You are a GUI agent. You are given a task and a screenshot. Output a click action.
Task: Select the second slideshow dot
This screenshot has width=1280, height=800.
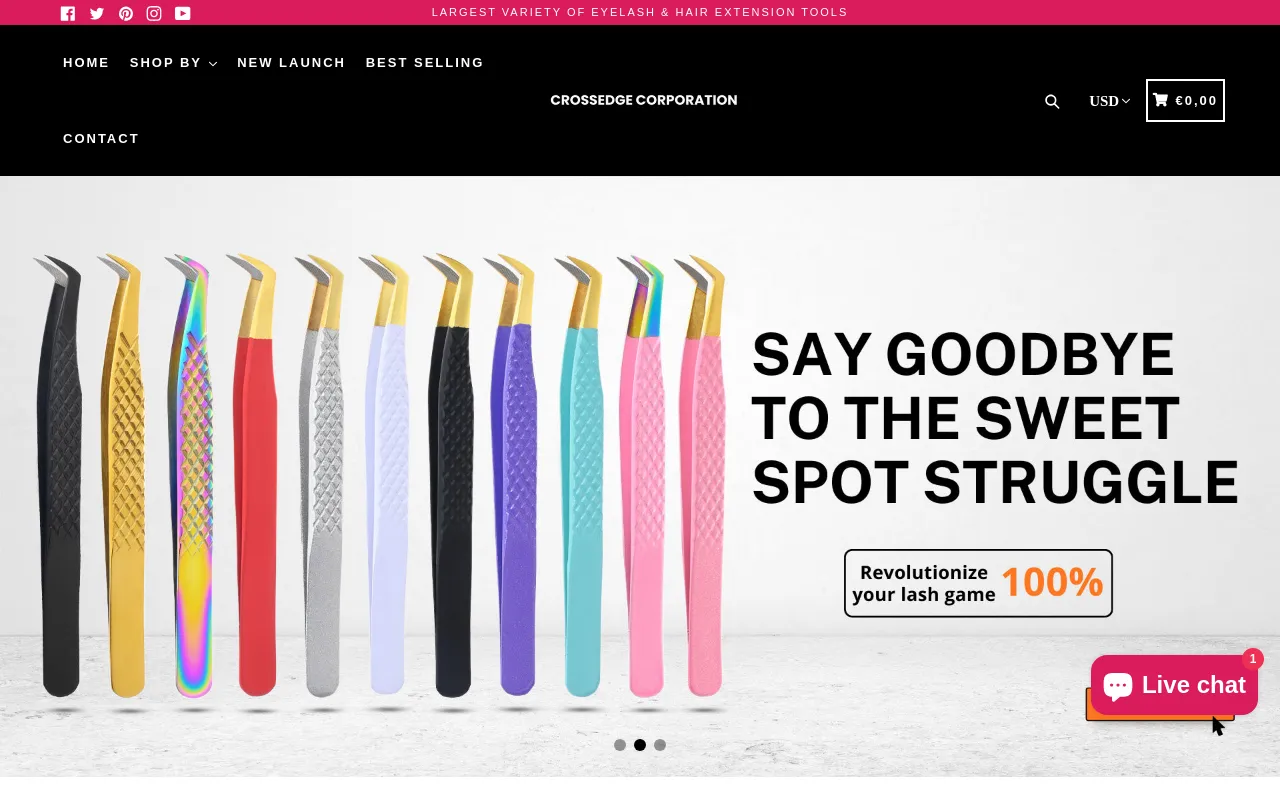(x=640, y=745)
